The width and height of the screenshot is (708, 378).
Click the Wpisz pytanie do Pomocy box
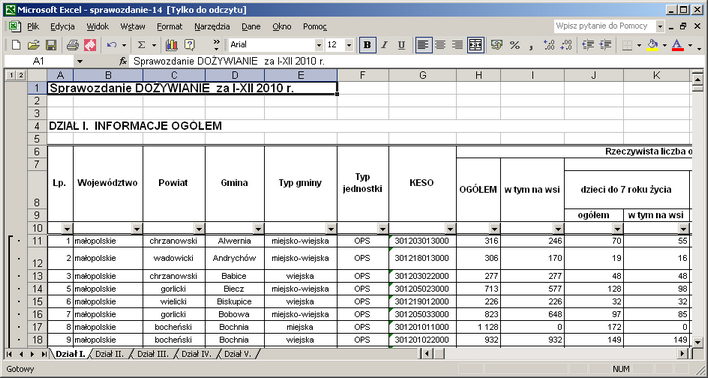604,26
